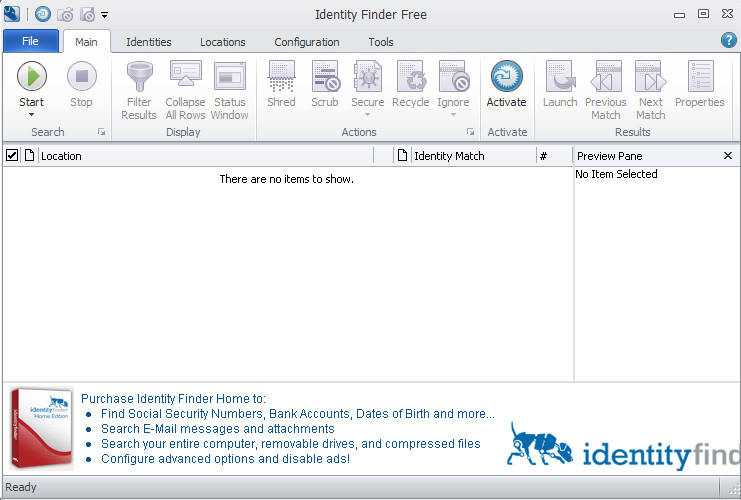Viewport: 741px width, 500px height.
Task: Click the application icon in title bar
Action: 11,13
